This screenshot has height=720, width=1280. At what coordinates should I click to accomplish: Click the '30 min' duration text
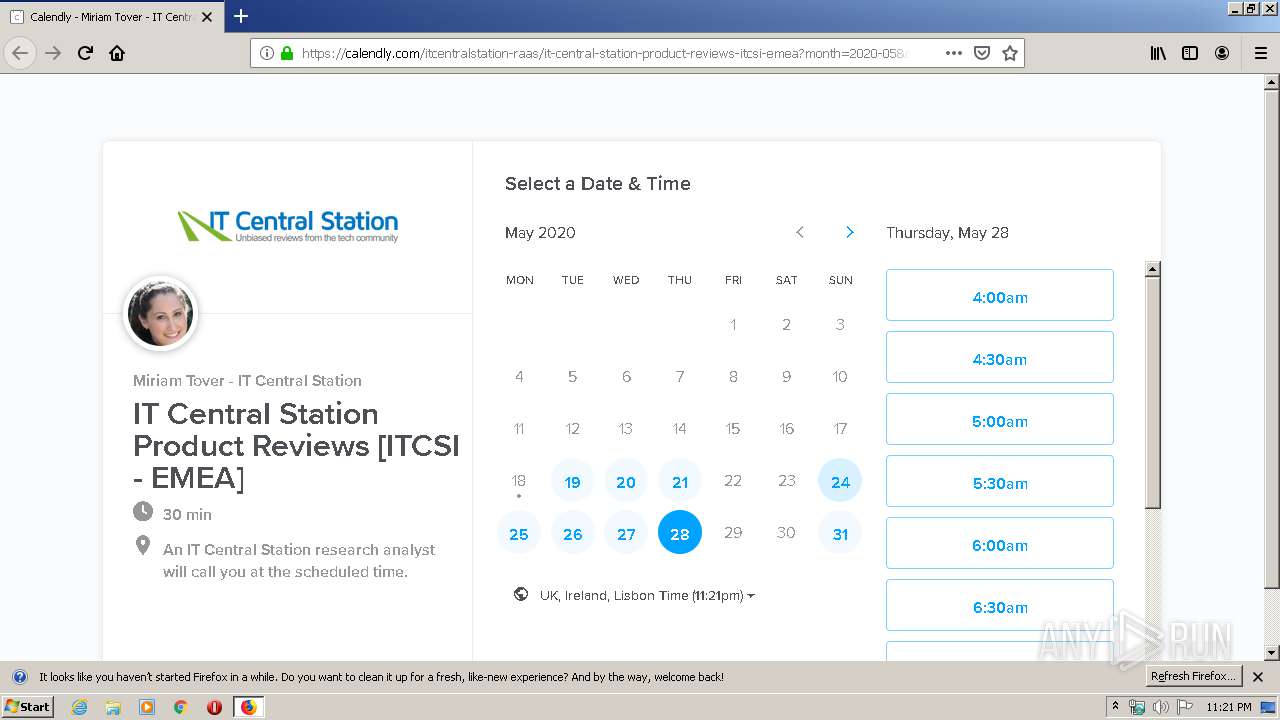click(x=187, y=514)
